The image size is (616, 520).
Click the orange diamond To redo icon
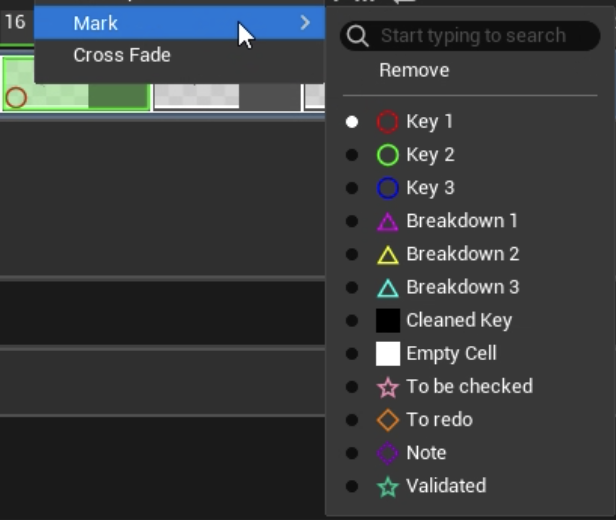pos(388,420)
